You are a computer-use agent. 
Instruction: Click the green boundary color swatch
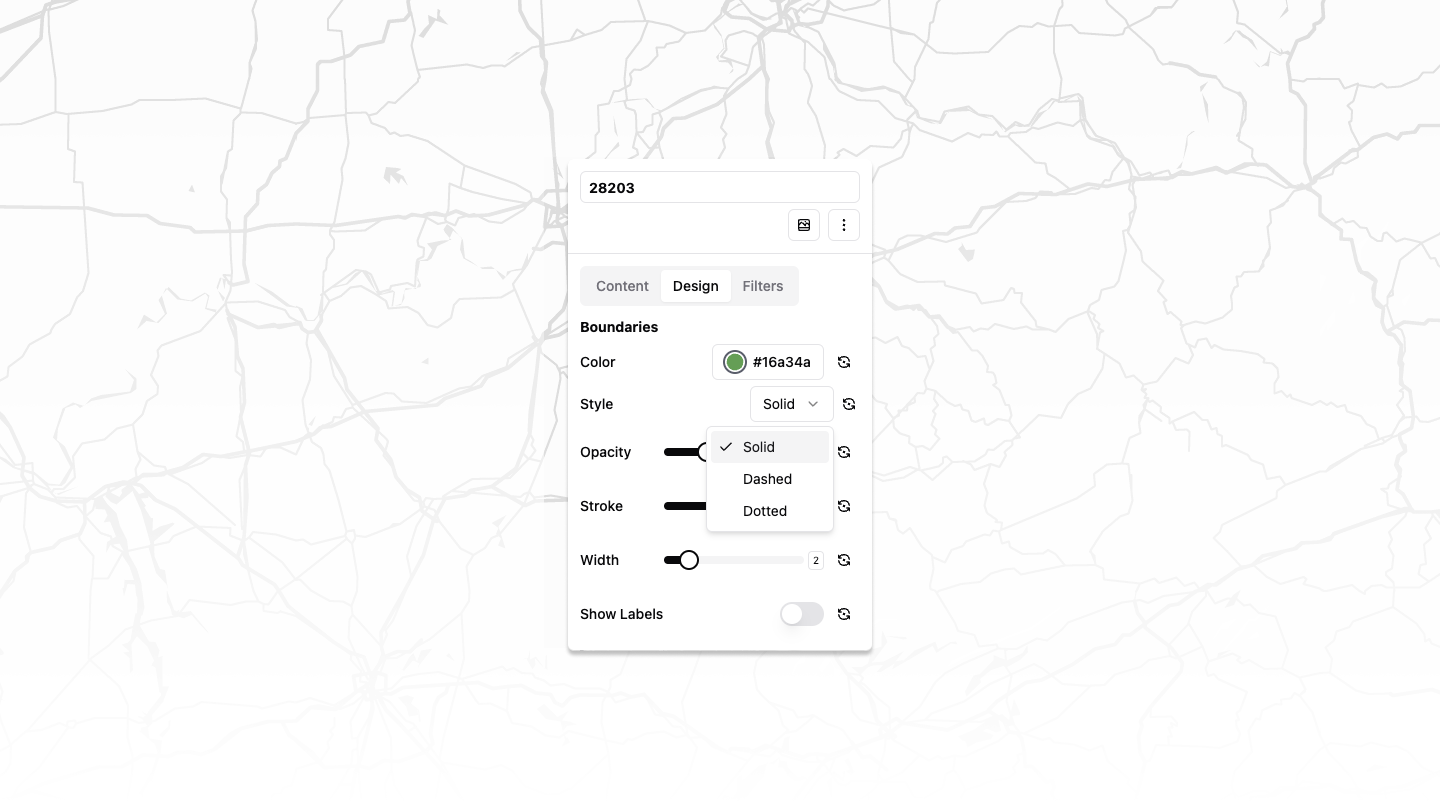click(x=735, y=362)
